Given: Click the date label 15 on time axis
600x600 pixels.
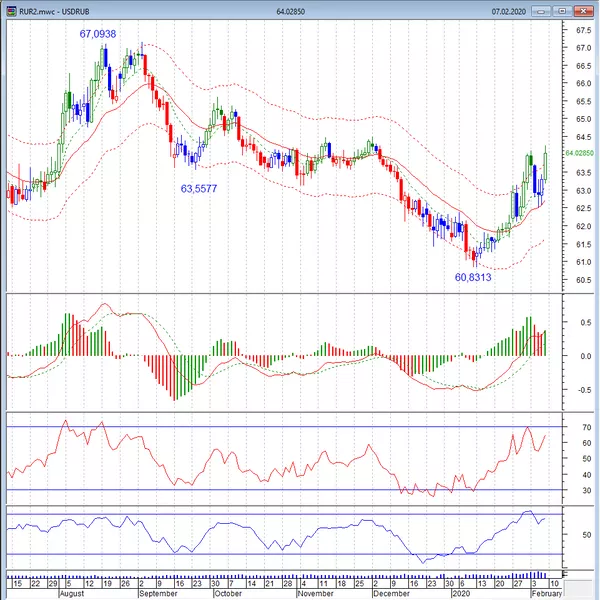Looking at the screenshot, I should (17, 584).
